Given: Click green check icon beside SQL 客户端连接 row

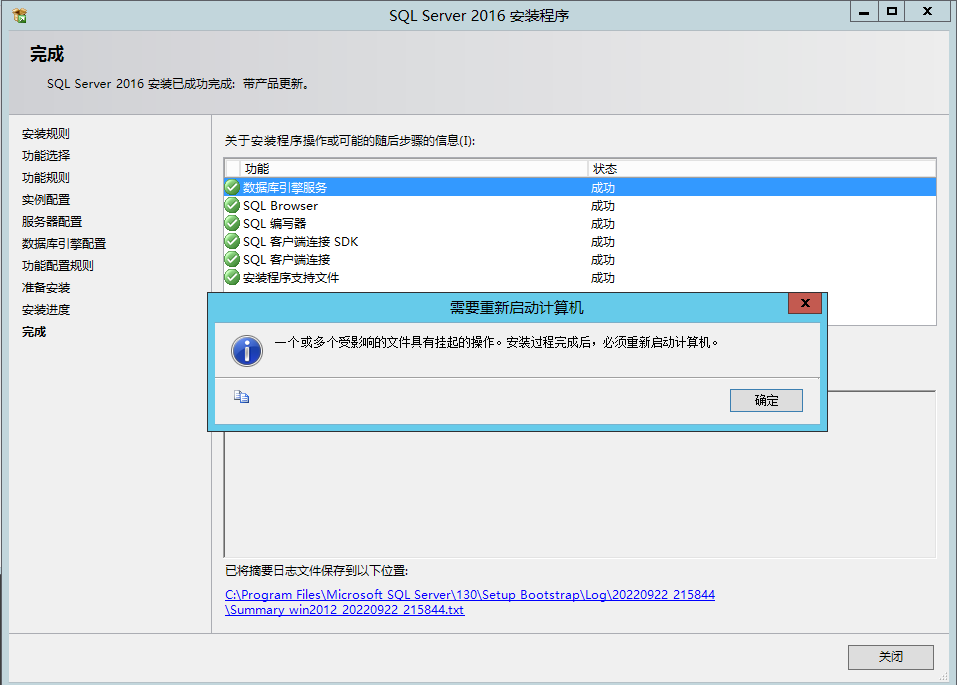Looking at the screenshot, I should pos(232,259).
